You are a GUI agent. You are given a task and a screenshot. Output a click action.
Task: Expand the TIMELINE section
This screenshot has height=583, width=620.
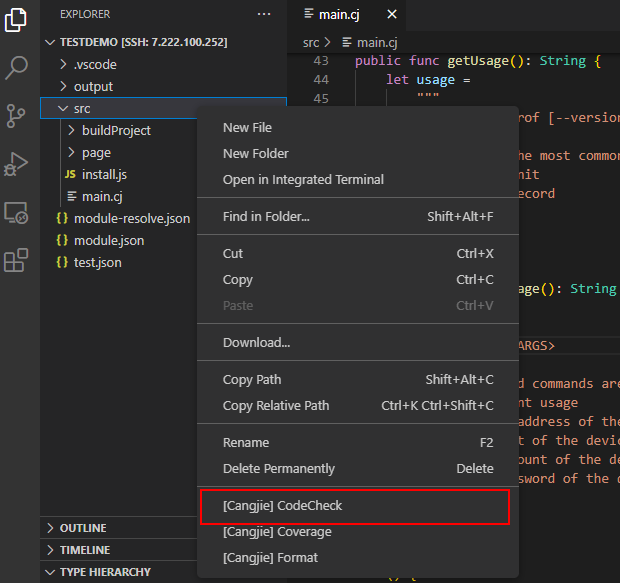(85, 550)
